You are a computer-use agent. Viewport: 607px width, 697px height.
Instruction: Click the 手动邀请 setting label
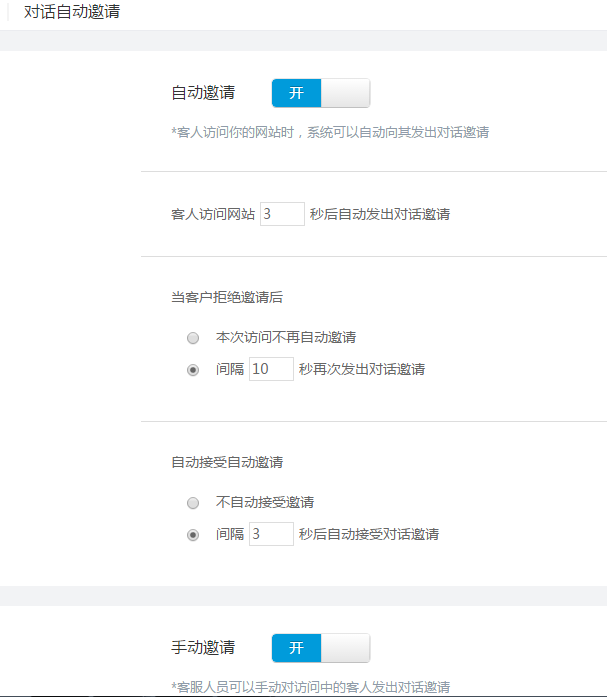203,648
